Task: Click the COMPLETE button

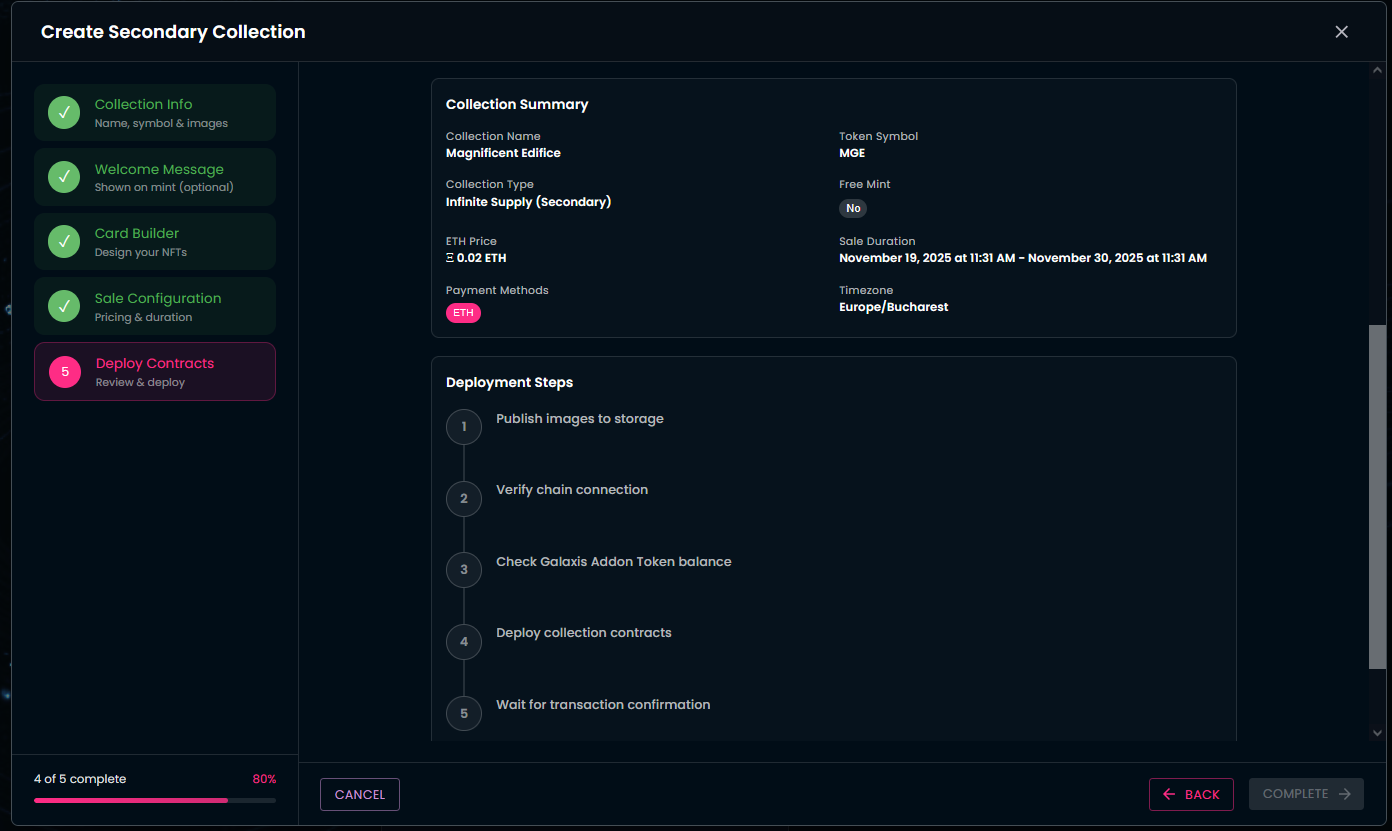Action: [1306, 794]
